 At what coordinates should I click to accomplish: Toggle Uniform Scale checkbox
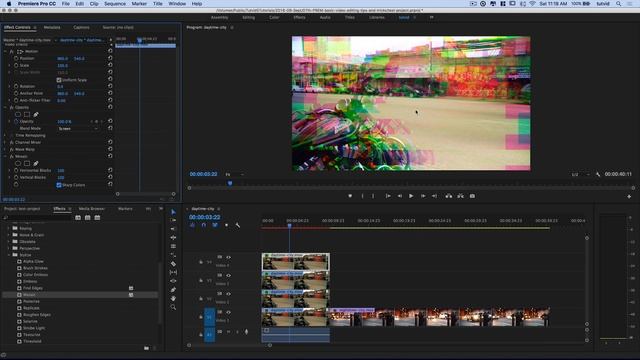(59, 80)
